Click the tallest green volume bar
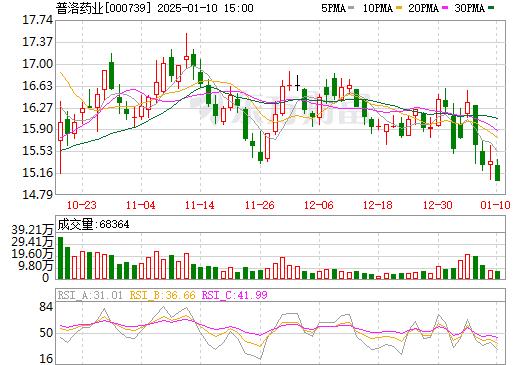Screen dimensions: 520x365 pyautogui.click(x=60, y=258)
